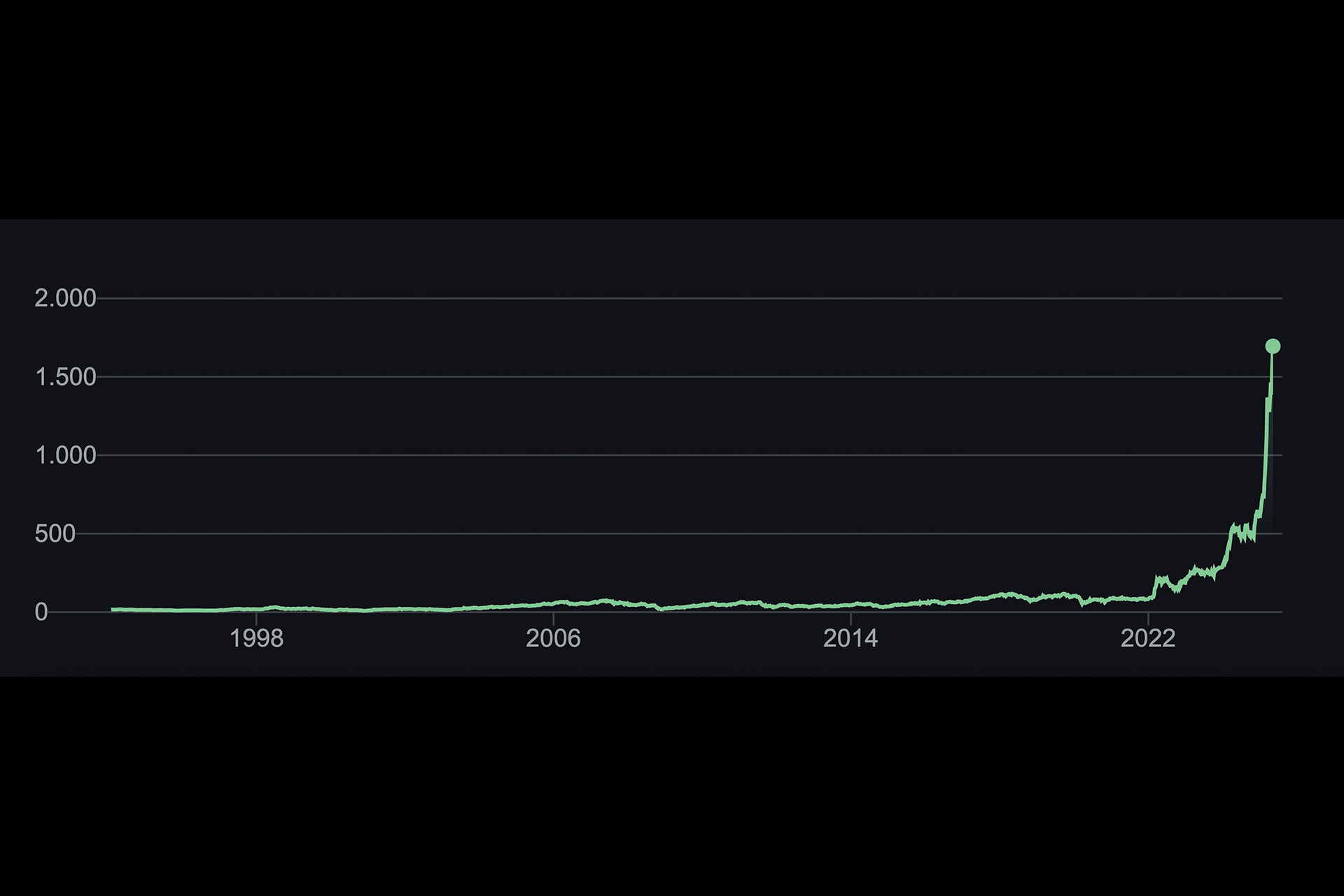
Task: Click the 0 y-axis label
Action: (x=41, y=612)
